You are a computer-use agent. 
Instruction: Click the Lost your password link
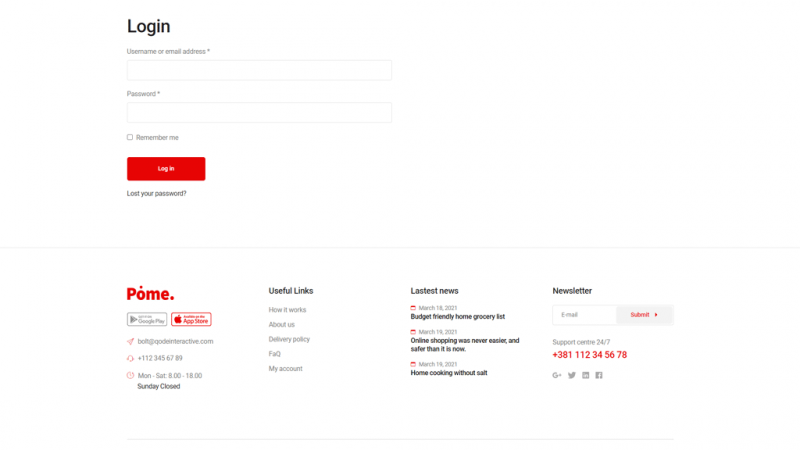pos(156,193)
